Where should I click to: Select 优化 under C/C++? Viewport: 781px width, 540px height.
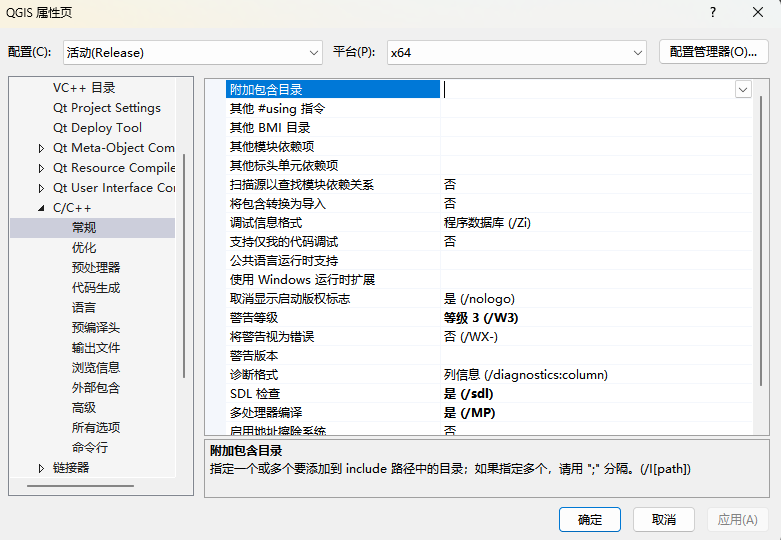pos(84,248)
